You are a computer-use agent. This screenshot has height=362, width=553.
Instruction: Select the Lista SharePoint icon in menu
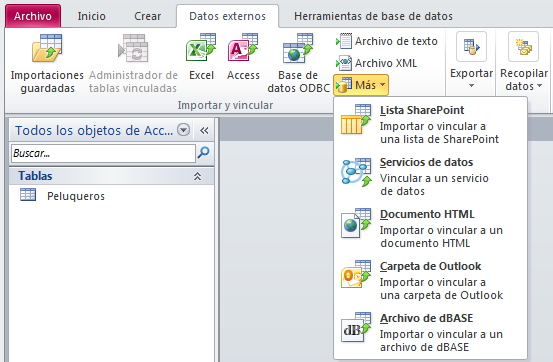point(356,119)
